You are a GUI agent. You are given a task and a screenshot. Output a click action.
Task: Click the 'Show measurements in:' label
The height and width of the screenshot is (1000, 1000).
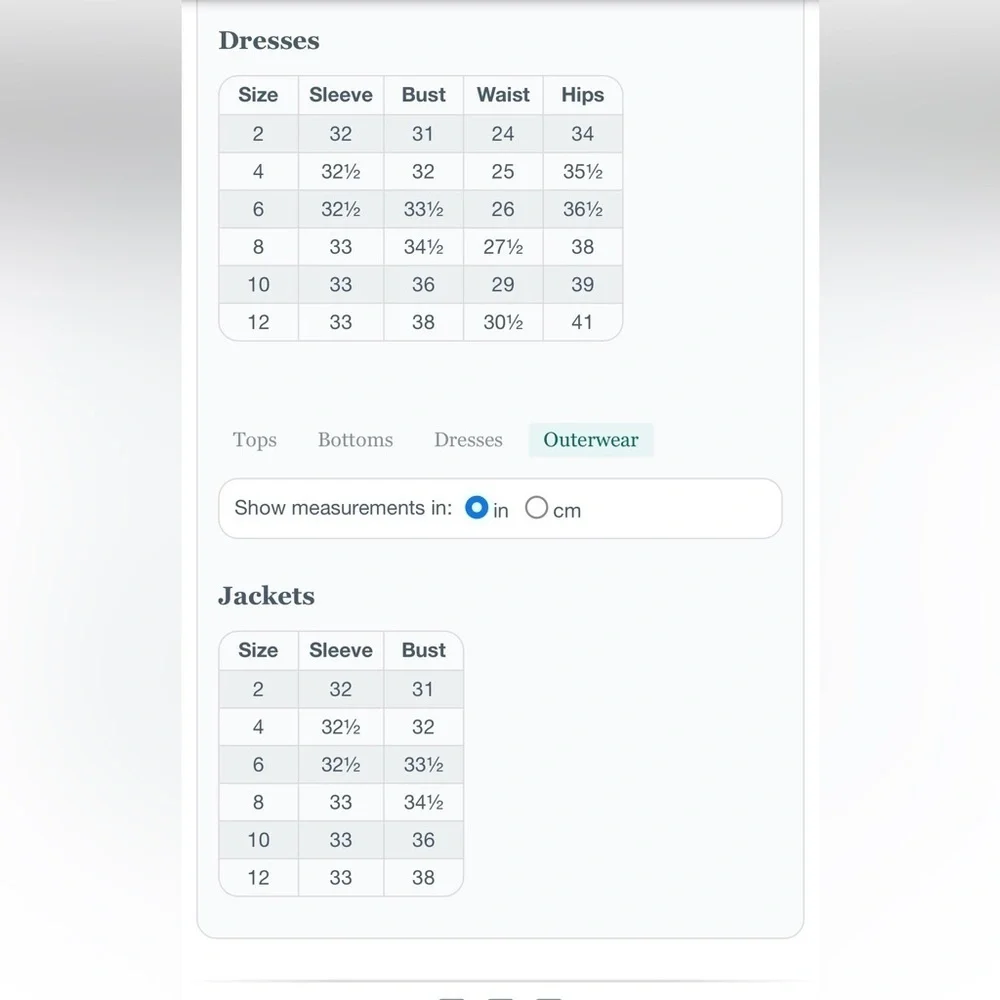[x=343, y=508]
